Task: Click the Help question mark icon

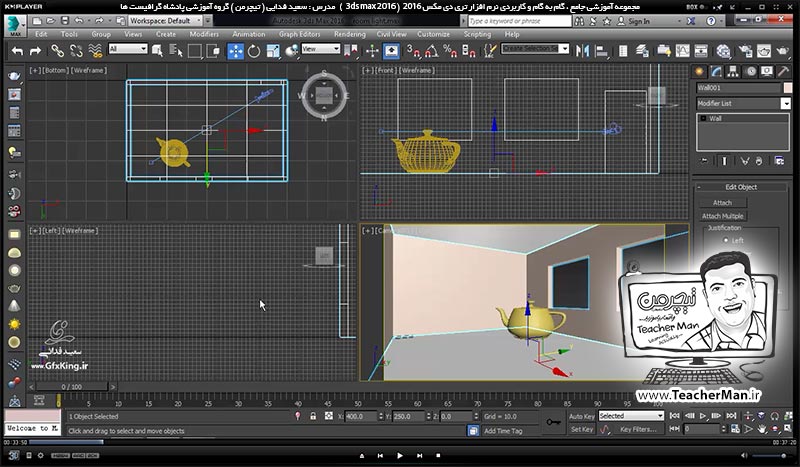Action: [711, 21]
